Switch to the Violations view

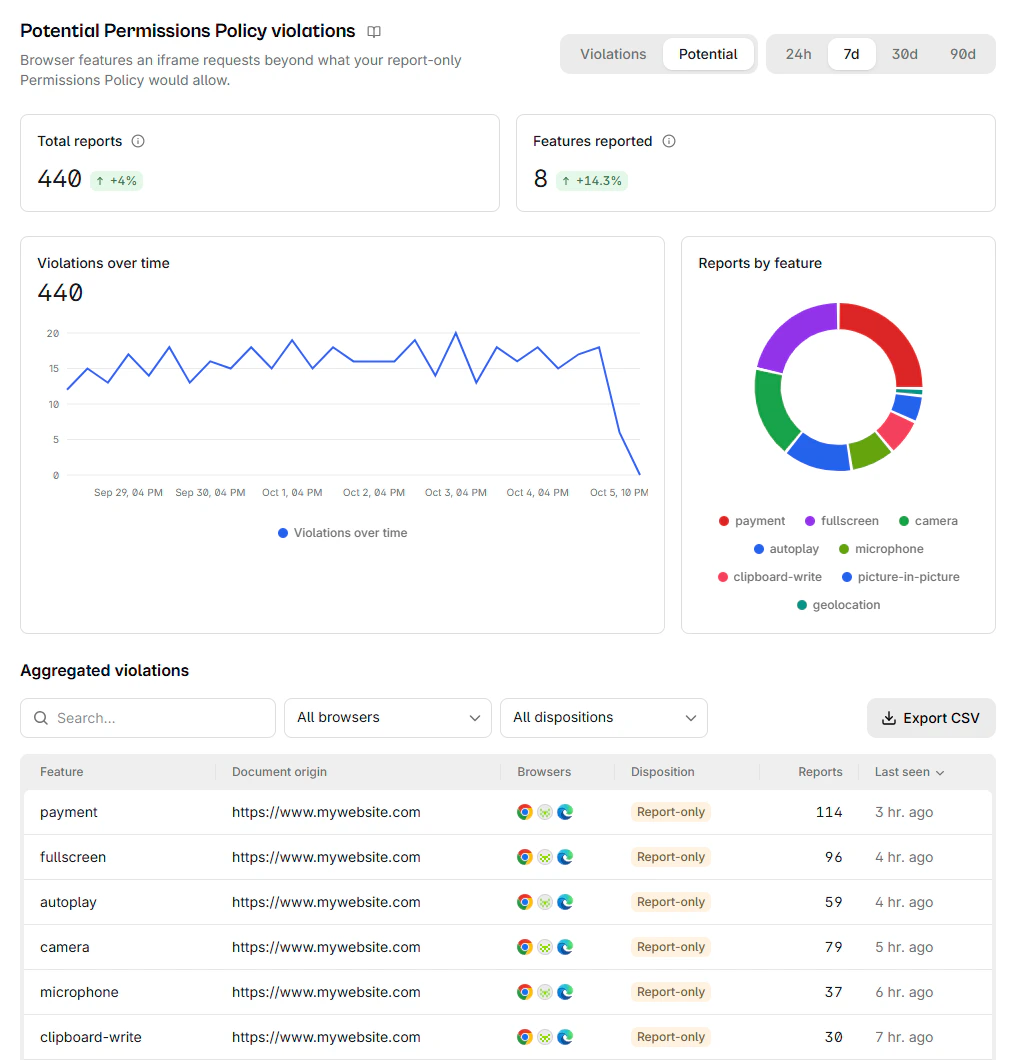(x=613, y=54)
